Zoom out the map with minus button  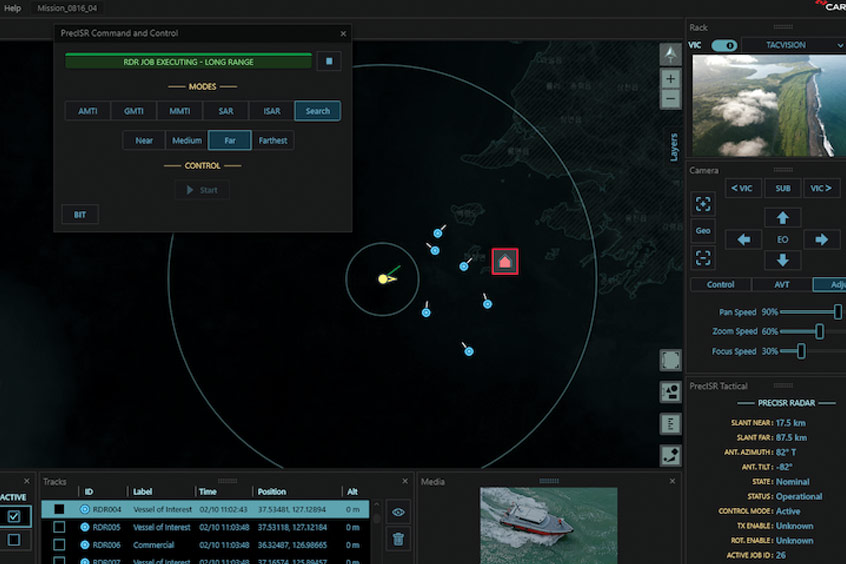(x=670, y=99)
